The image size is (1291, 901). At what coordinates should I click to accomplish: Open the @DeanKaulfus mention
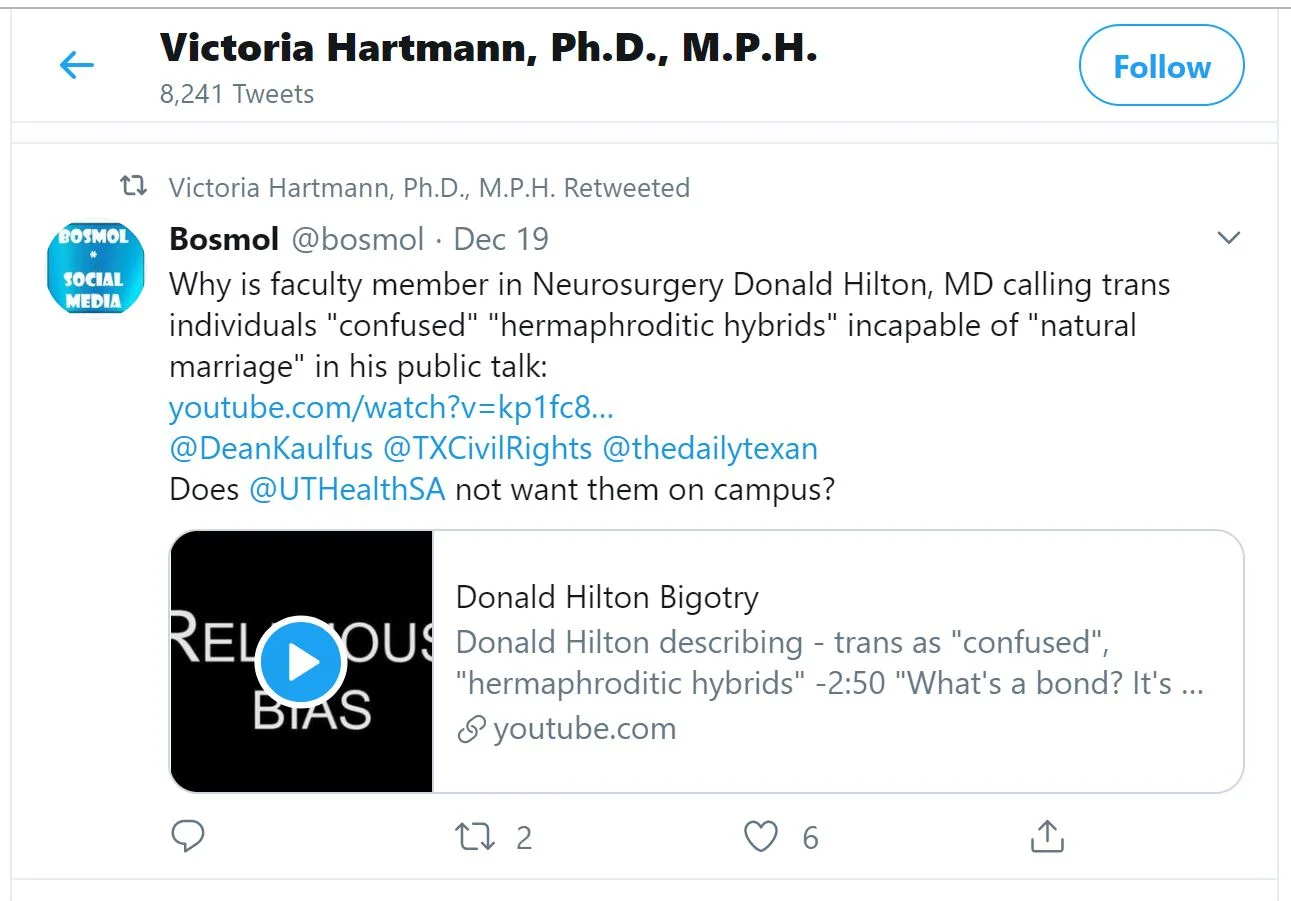click(x=271, y=449)
